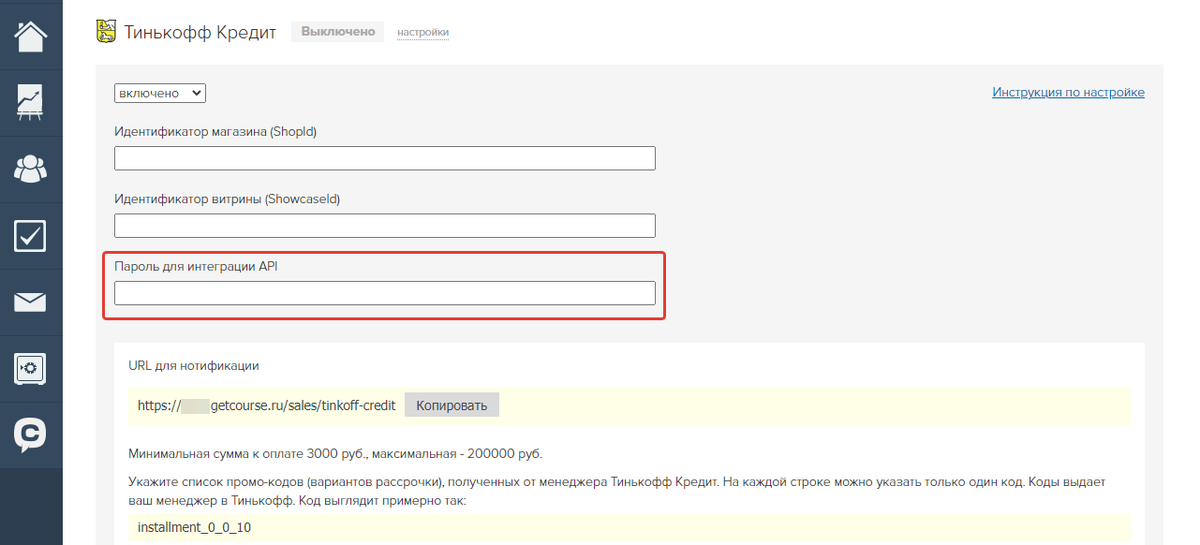Viewport: 1200px width, 545px height.
Task: Click the 'Выключено' status badge
Action: [x=338, y=32]
